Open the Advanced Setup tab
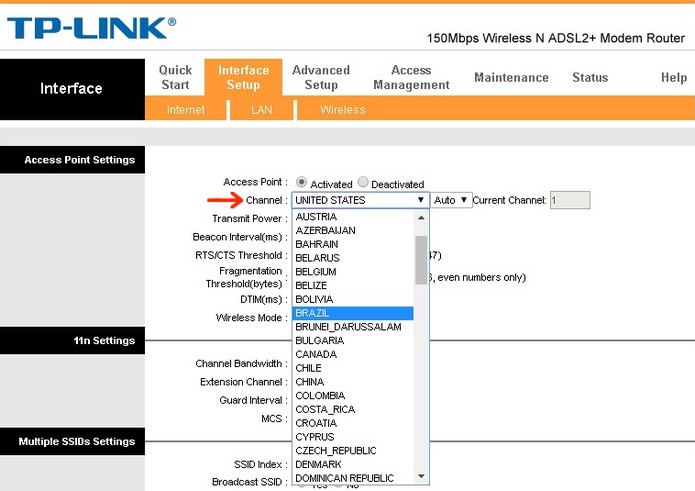The image size is (695, 491). pos(321,77)
